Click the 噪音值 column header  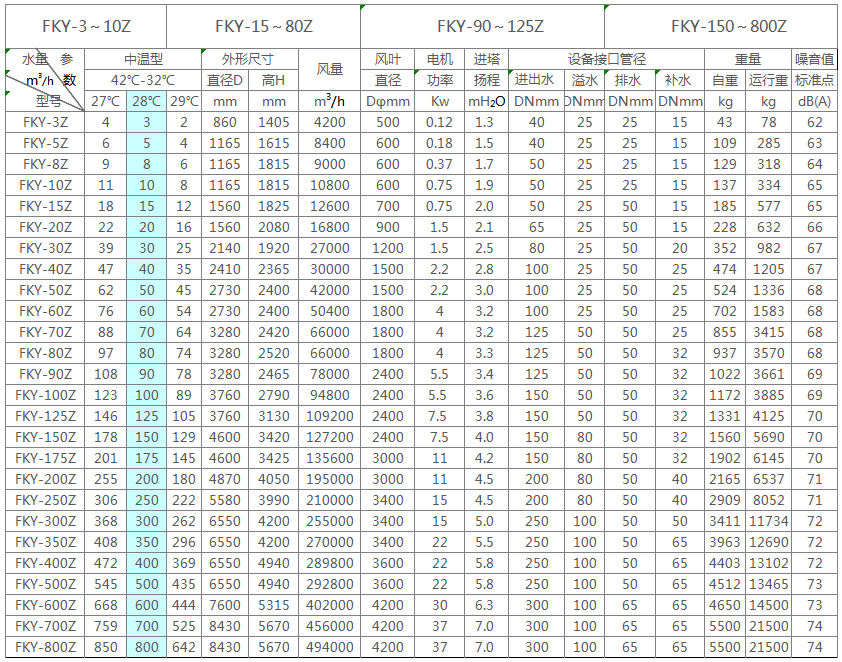[815, 59]
